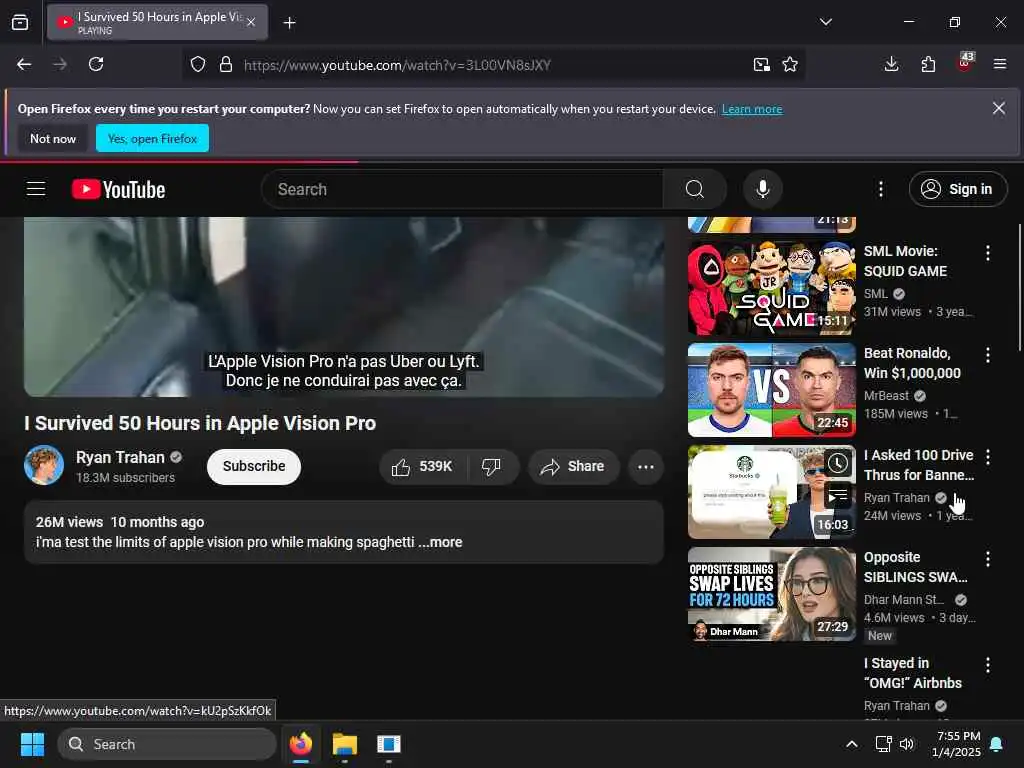This screenshot has height=768, width=1024.
Task: Open options menu for I Stayed in OMG Airbnbs
Action: coord(987,664)
